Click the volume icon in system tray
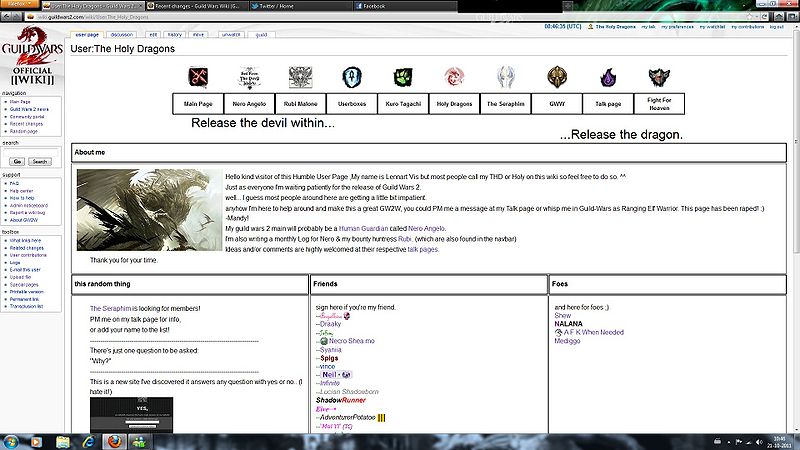The image size is (800, 450). [x=759, y=442]
